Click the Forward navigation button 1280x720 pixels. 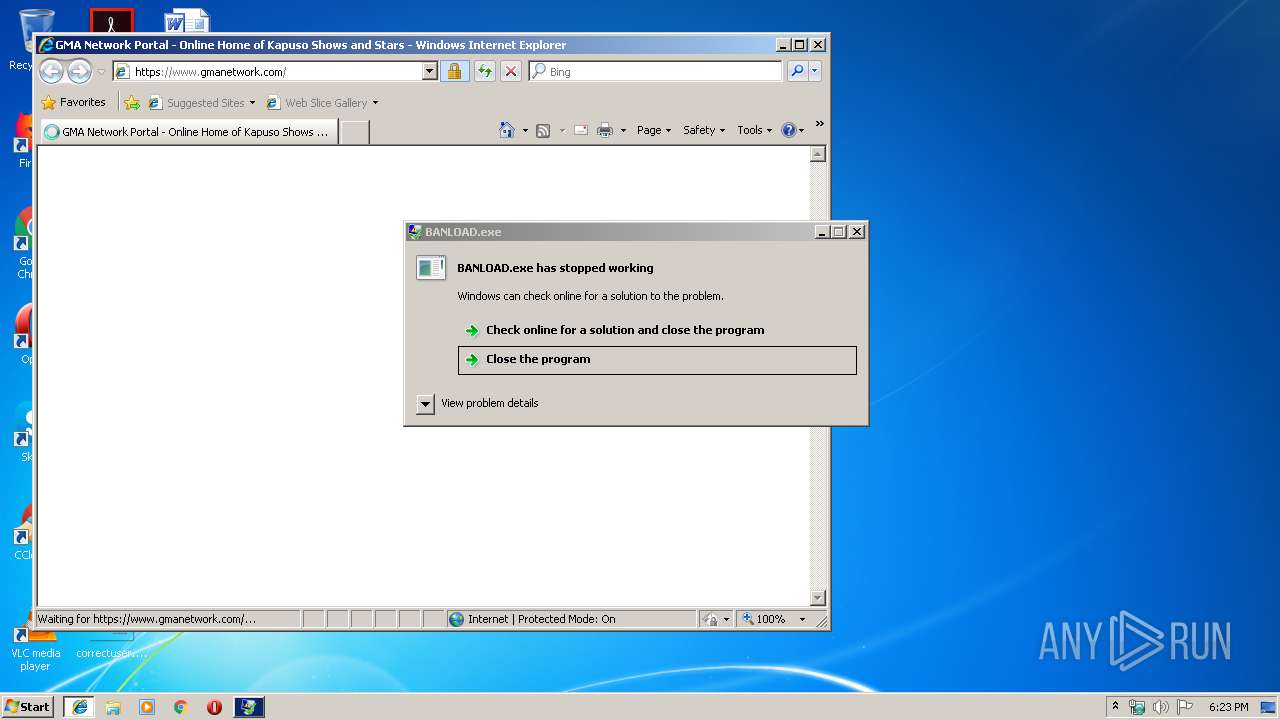(79, 71)
